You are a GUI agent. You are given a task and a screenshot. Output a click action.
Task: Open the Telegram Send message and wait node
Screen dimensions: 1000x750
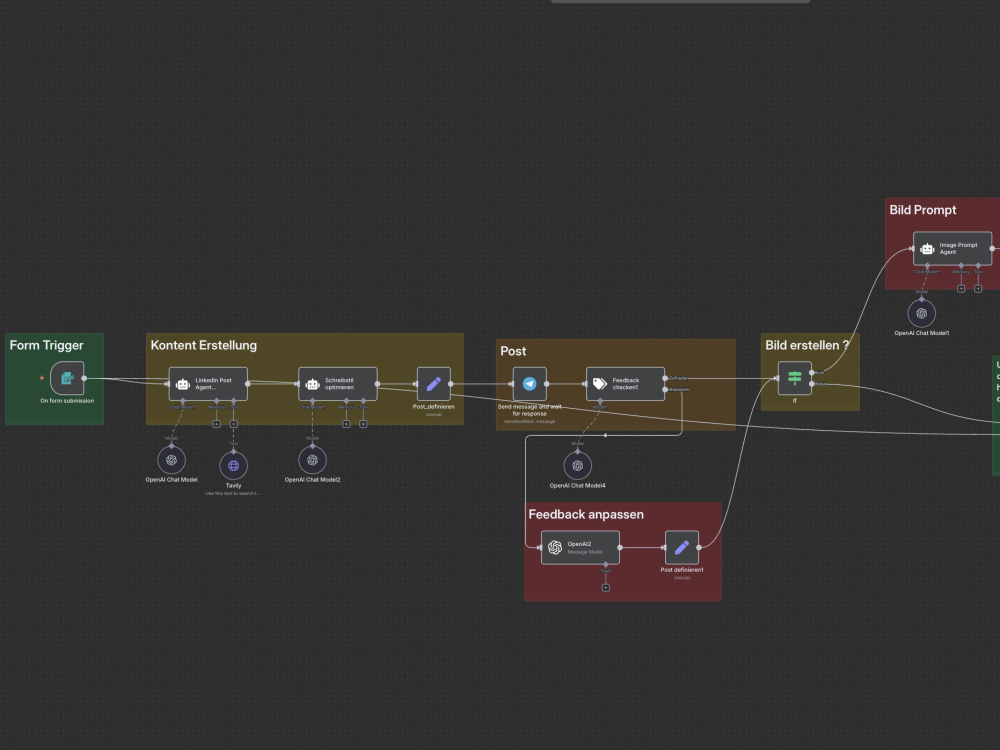pyautogui.click(x=529, y=384)
